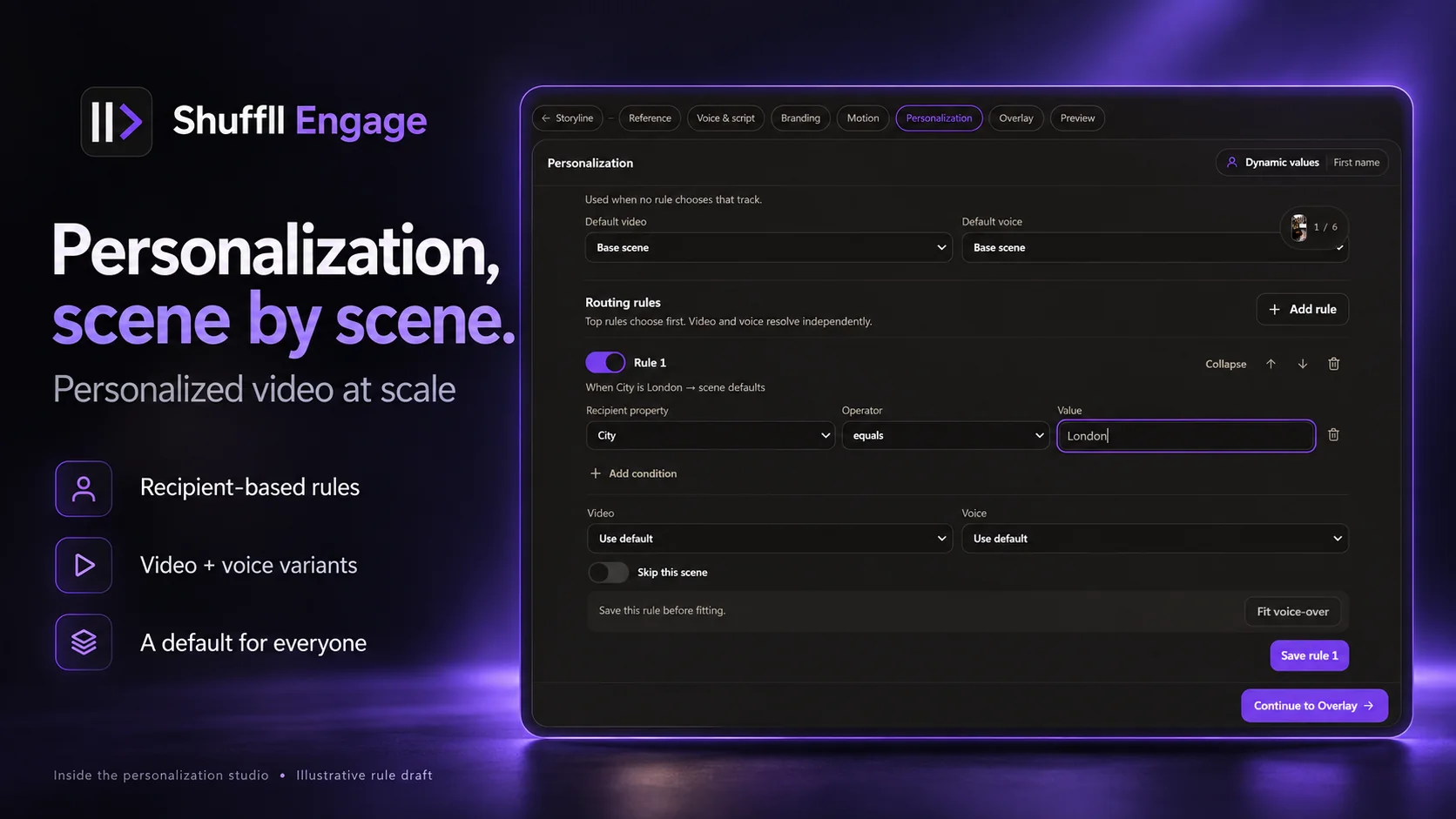
Task: Click the Dynamic values button
Action: pos(1273,163)
